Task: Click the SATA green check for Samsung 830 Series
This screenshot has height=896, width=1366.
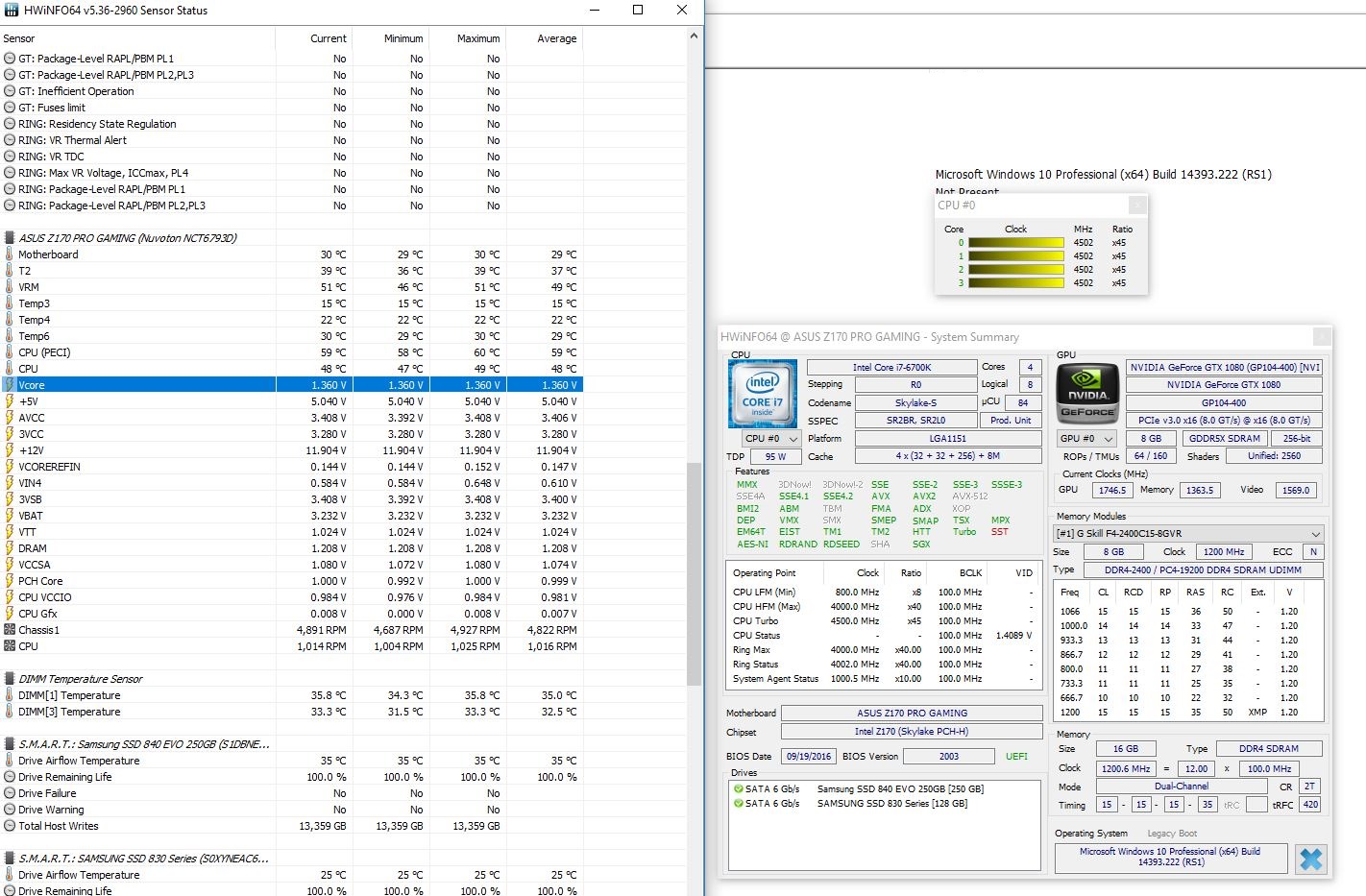Action: tap(738, 803)
